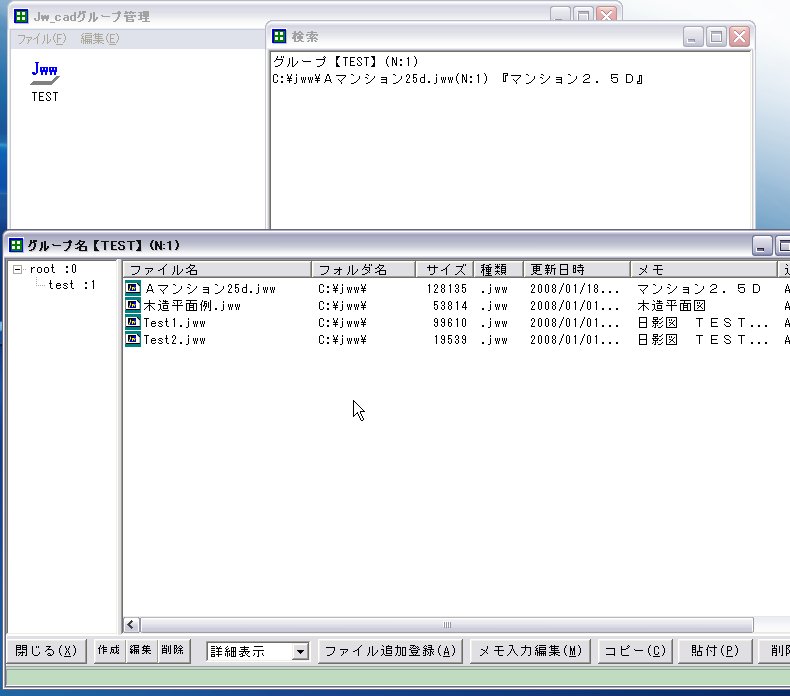Select file name Test1.jww
Viewport: 790px width, 696px height.
(x=175, y=323)
